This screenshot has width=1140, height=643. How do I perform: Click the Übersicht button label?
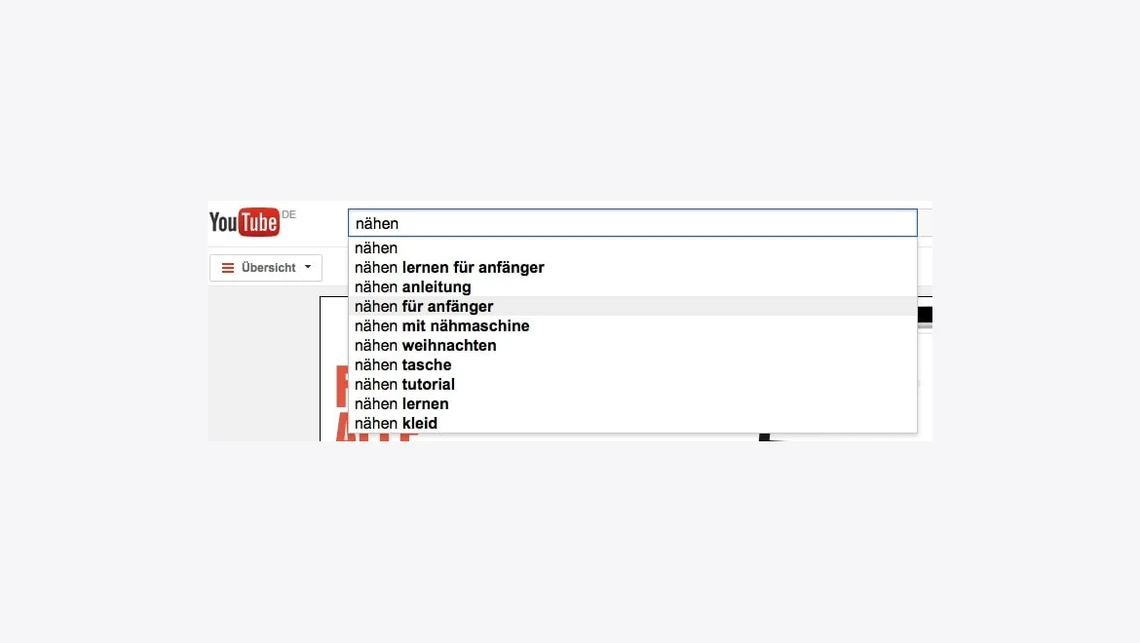[x=269, y=268]
